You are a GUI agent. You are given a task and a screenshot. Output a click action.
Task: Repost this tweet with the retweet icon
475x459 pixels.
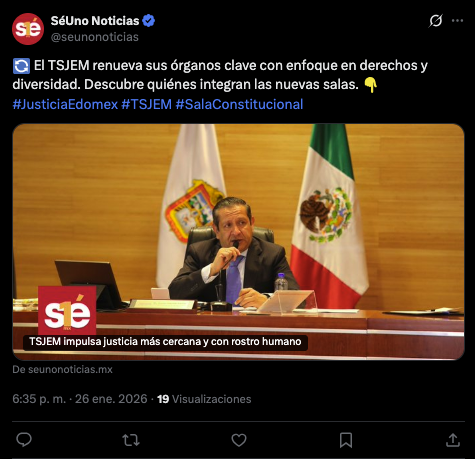131,440
